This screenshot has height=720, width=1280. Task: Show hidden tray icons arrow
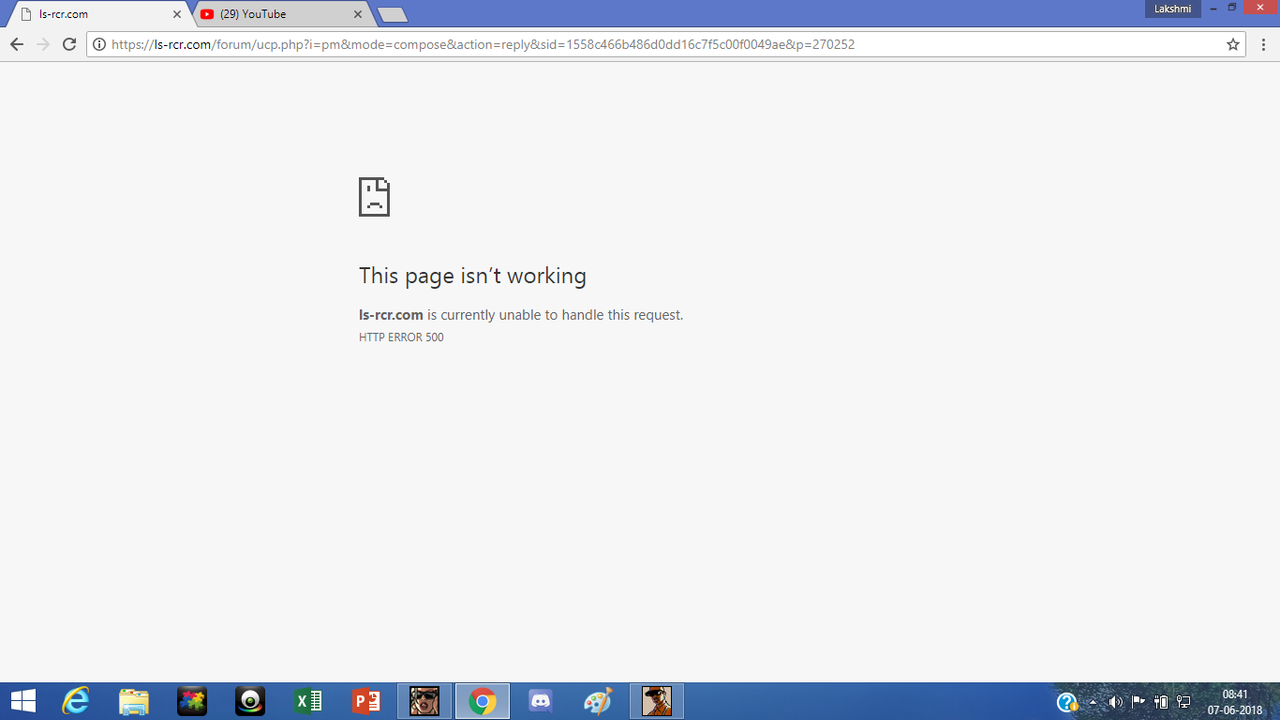tap(1092, 702)
